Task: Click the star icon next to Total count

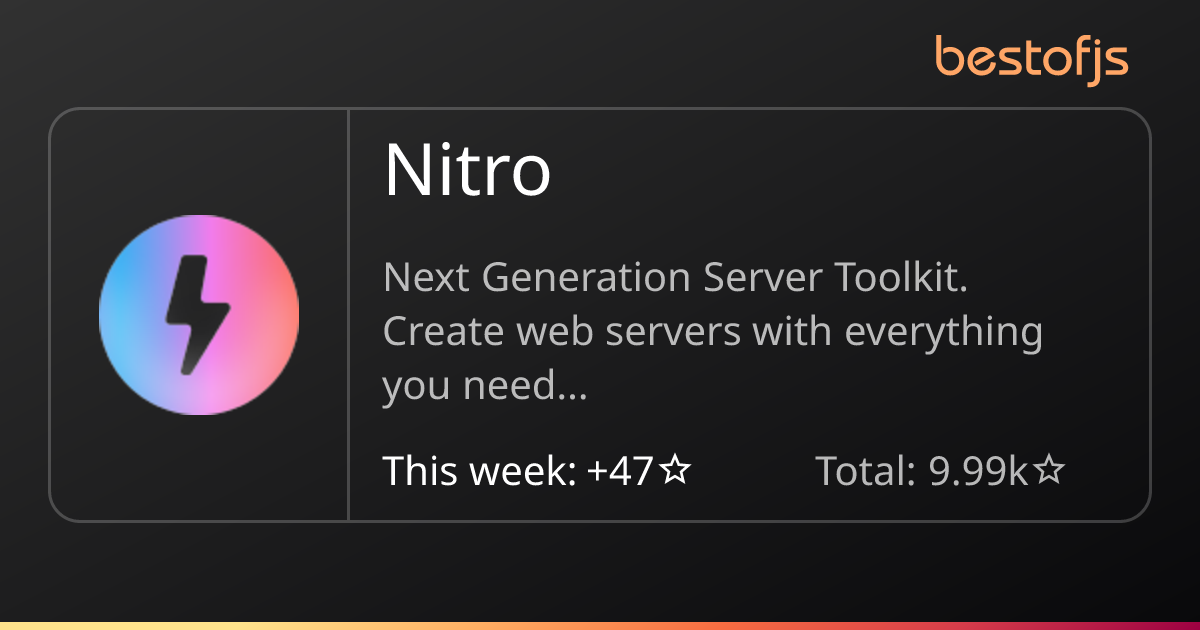Action: [1049, 469]
